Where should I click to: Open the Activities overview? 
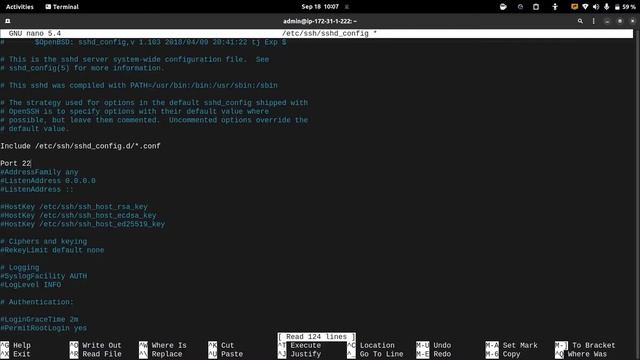20,7
